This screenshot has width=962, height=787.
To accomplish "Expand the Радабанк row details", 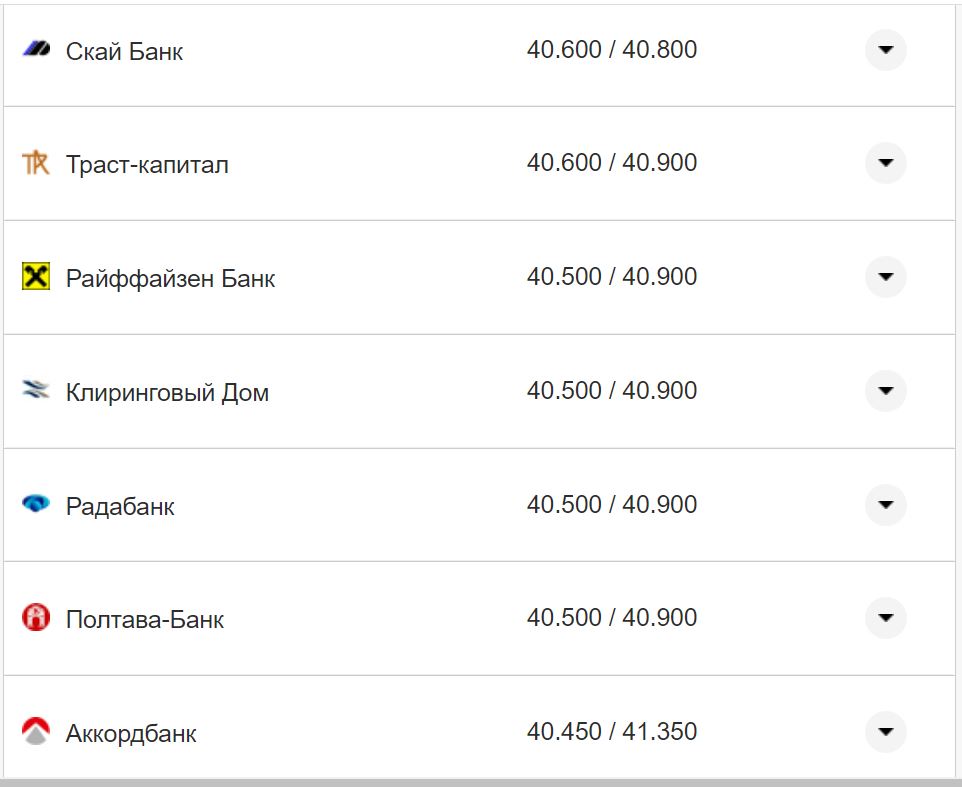I will [884, 505].
